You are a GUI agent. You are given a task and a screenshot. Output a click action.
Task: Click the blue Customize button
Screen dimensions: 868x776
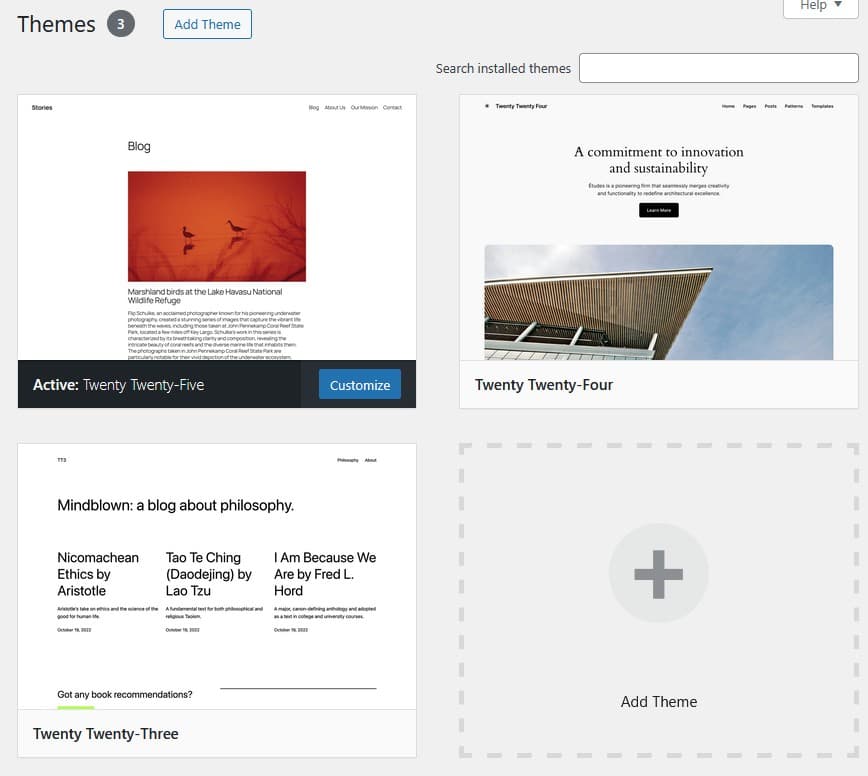pos(359,385)
